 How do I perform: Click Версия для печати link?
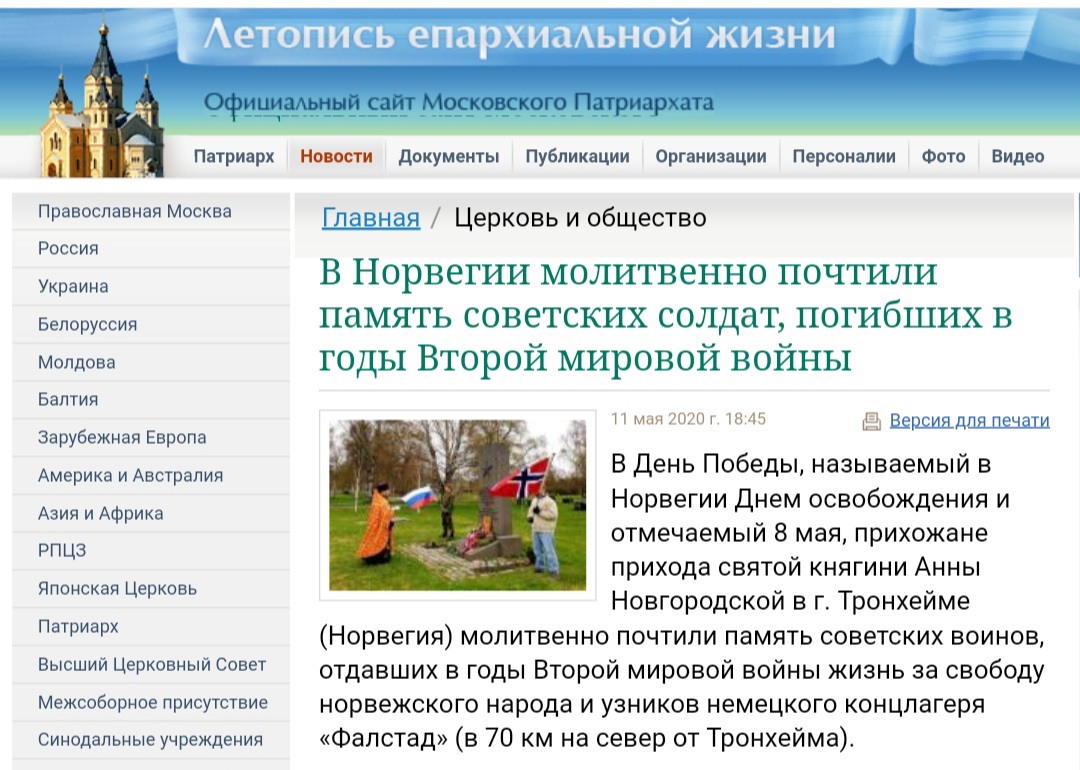click(969, 420)
